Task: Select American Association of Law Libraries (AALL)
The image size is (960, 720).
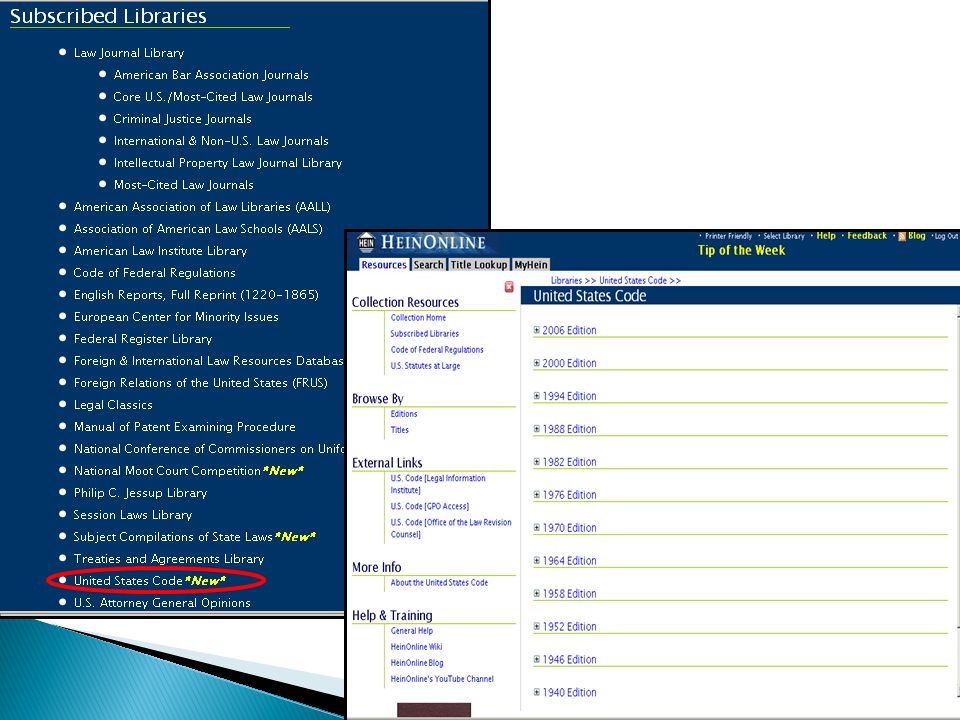Action: [202, 207]
